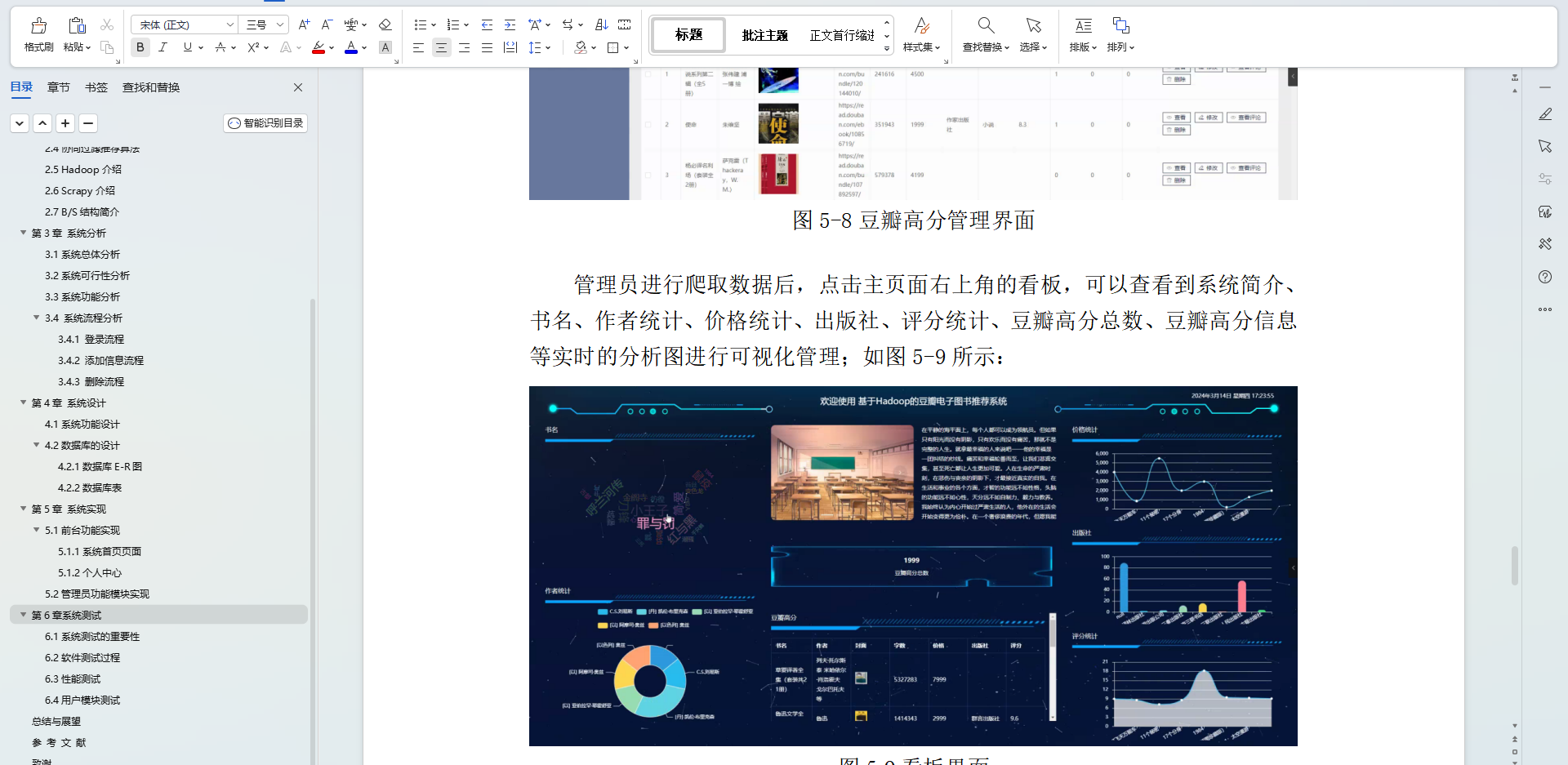This screenshot has height=765, width=1568.
Task: Click the Format Painter (格式刷) icon
Action: click(38, 26)
